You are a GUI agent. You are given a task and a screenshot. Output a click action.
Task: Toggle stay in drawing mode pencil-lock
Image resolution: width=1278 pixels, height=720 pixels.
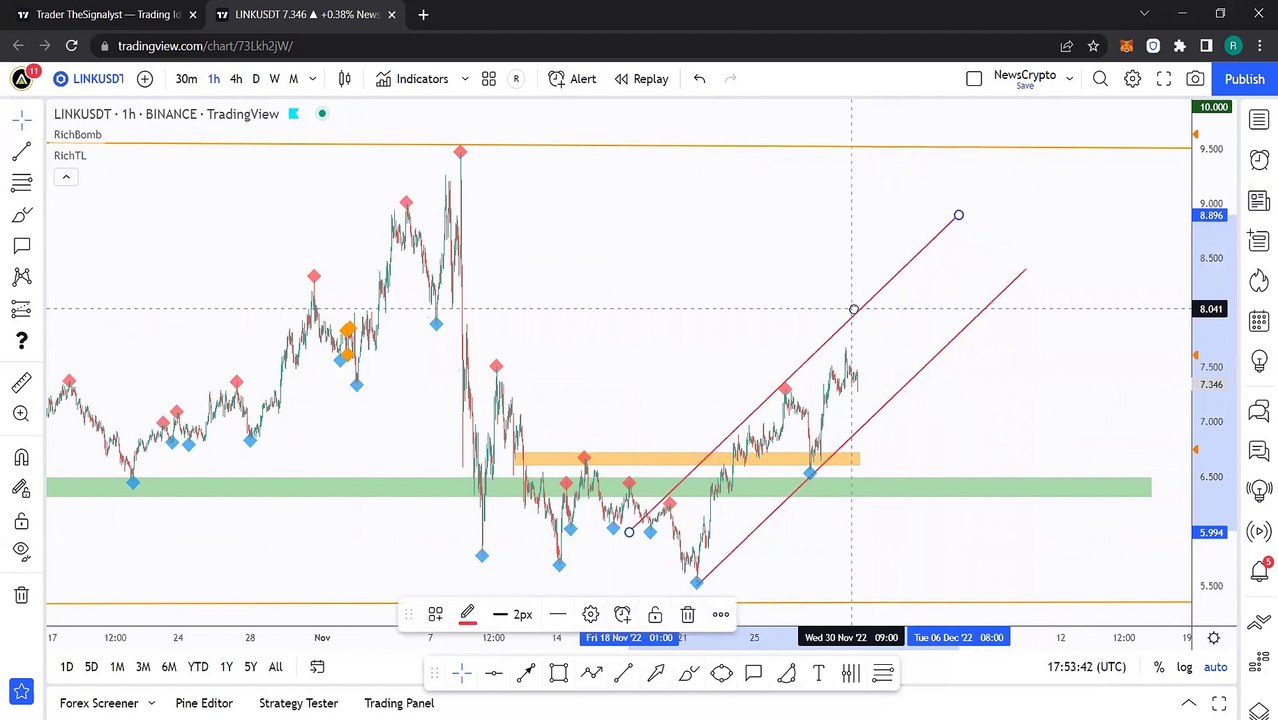coord(21,488)
